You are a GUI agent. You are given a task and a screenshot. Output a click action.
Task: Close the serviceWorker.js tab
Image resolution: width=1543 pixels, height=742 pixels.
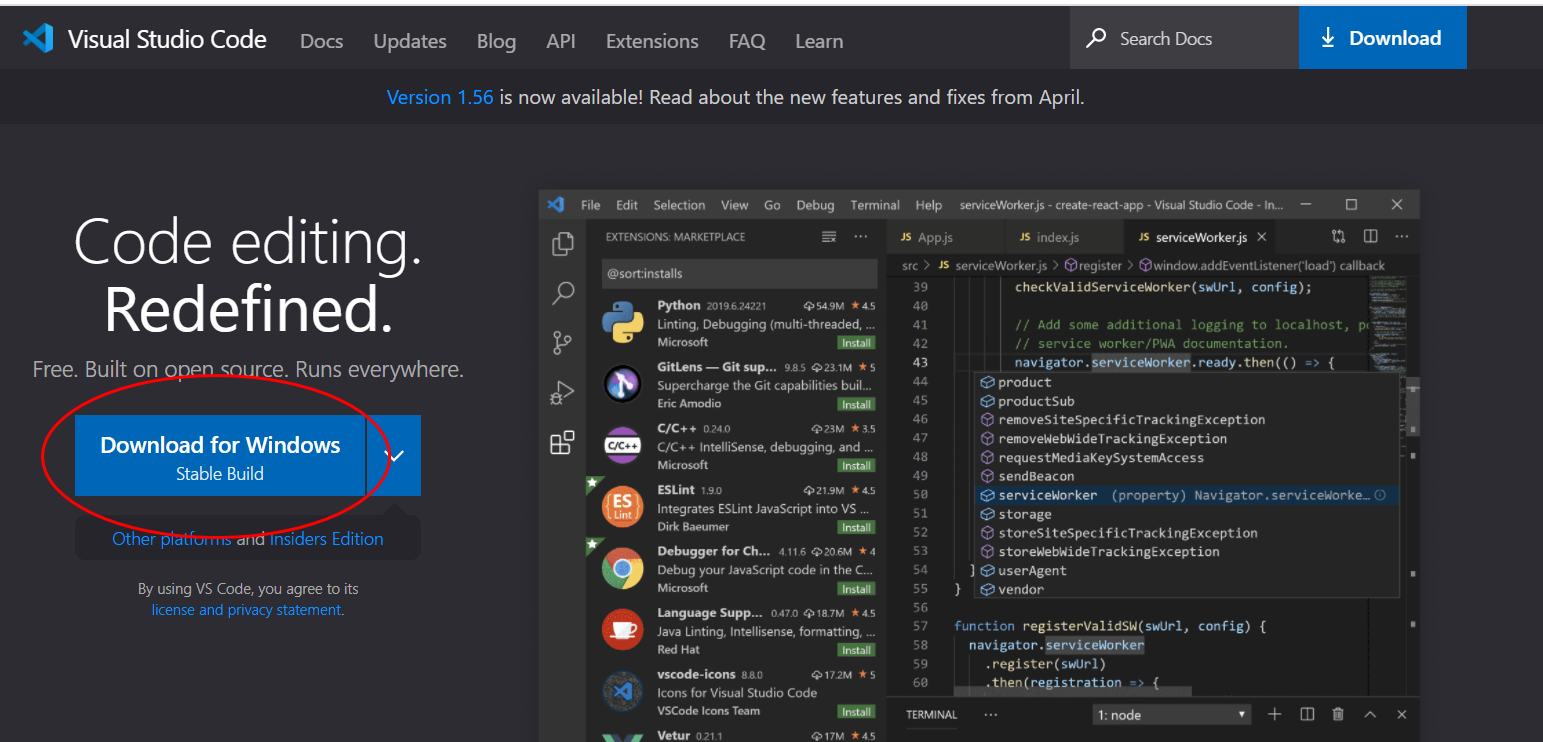(1262, 237)
